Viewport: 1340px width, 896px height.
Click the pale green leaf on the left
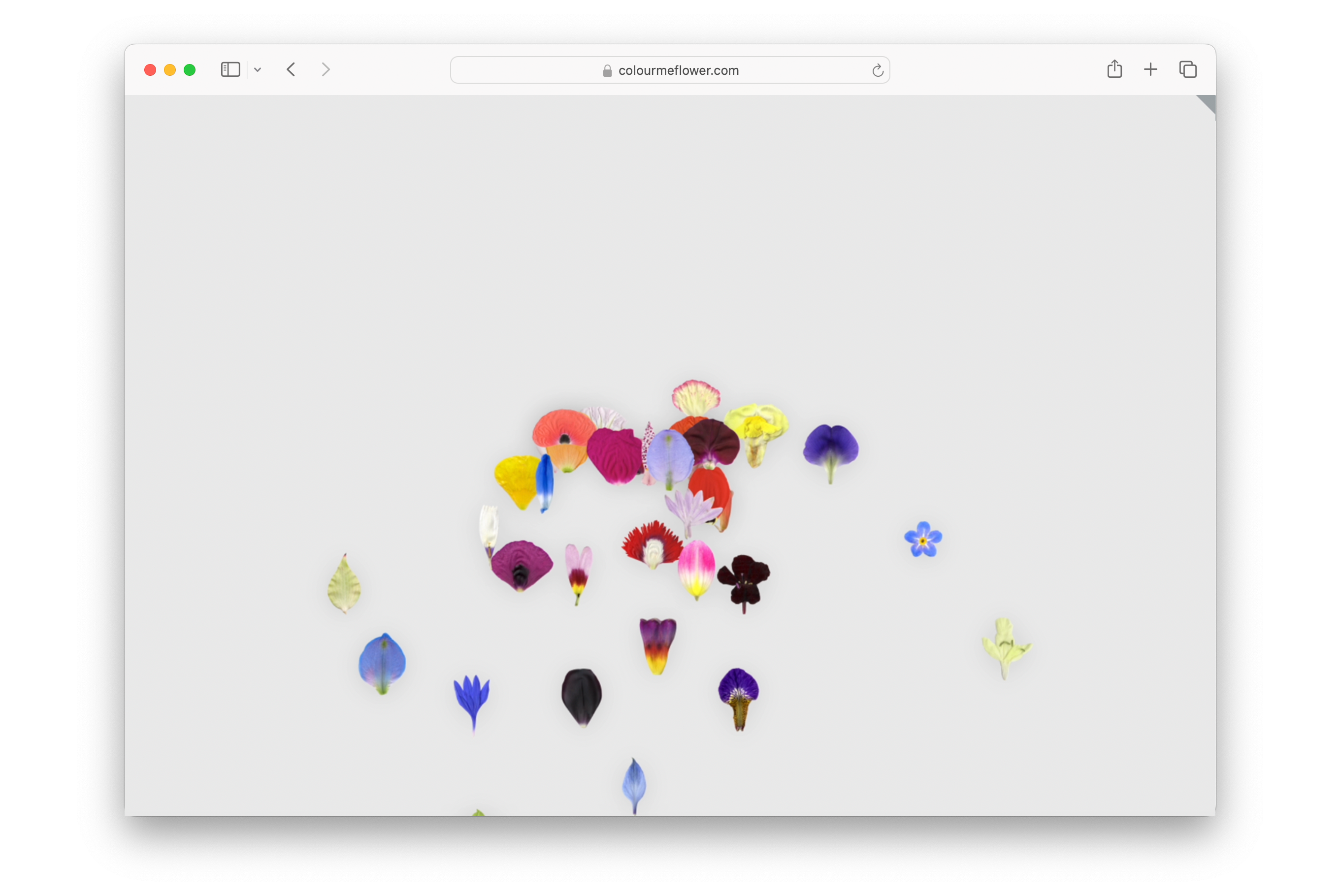[x=344, y=585]
